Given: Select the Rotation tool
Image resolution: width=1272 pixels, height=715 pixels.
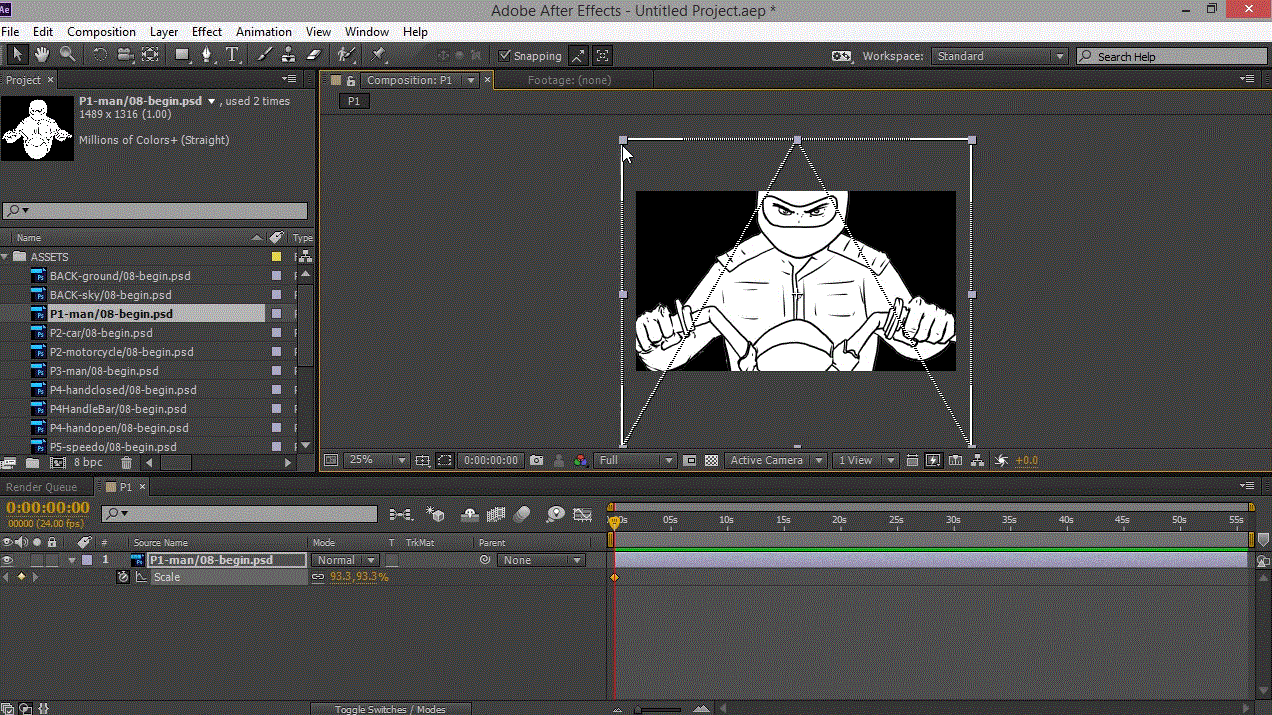Looking at the screenshot, I should point(100,55).
